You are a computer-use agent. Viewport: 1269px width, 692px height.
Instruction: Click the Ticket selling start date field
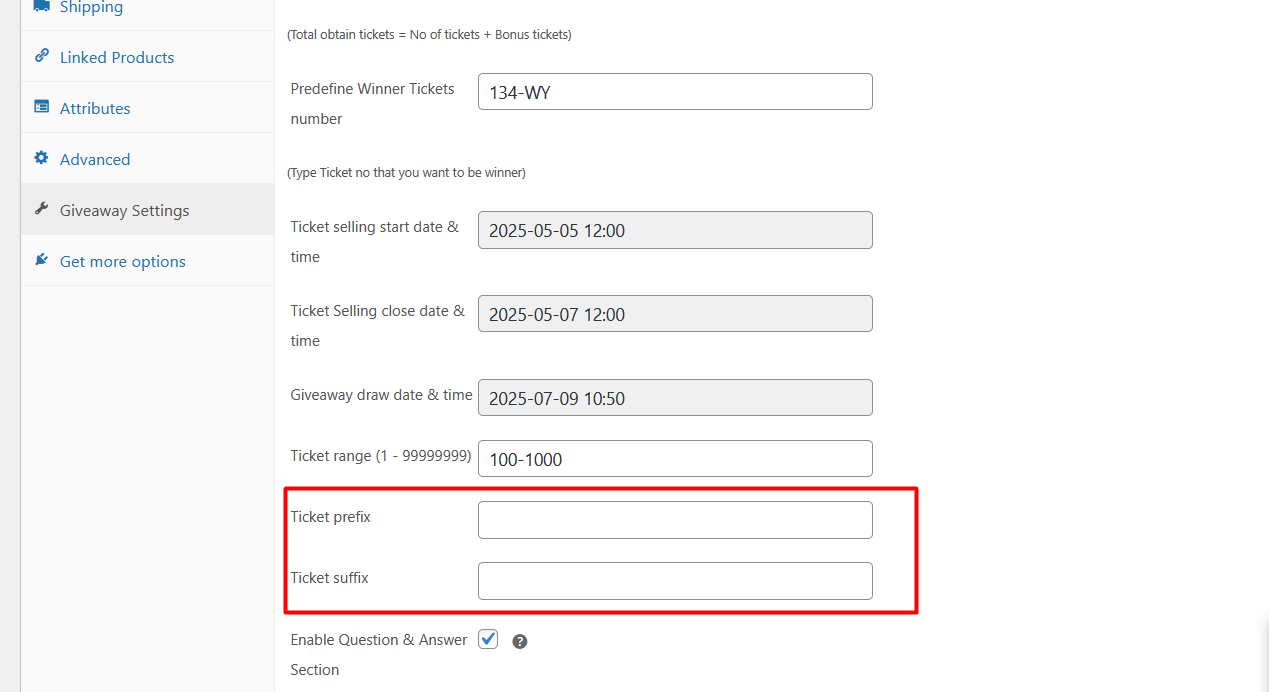[675, 230]
